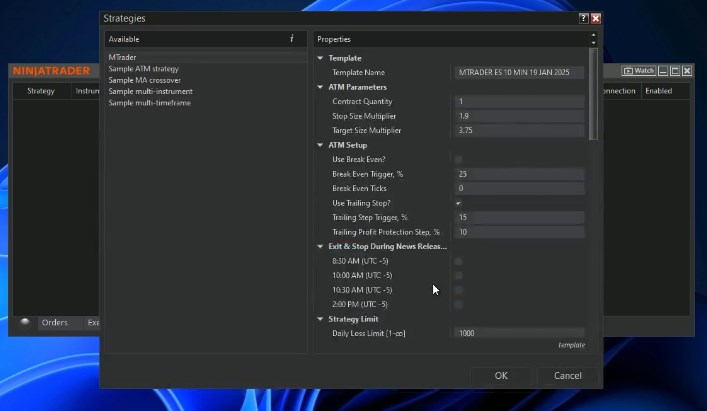
Task: Enable the 10:00 AM news exit checkbox
Action: 459,275
